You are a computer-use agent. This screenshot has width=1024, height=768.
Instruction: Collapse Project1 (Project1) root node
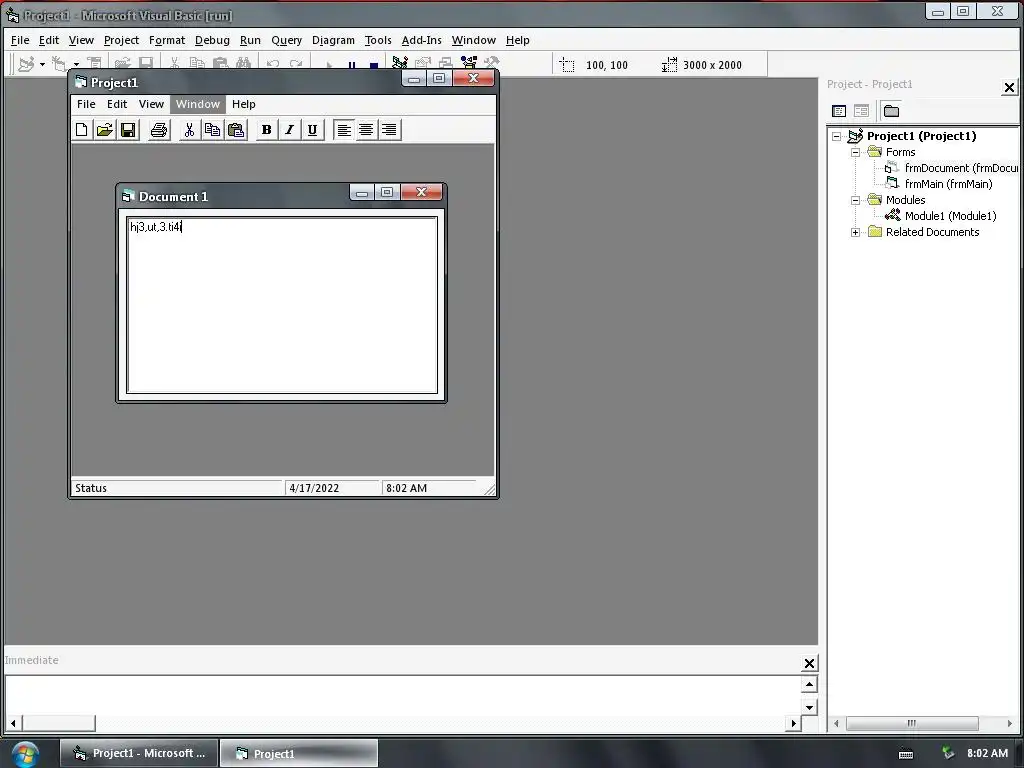(837, 136)
